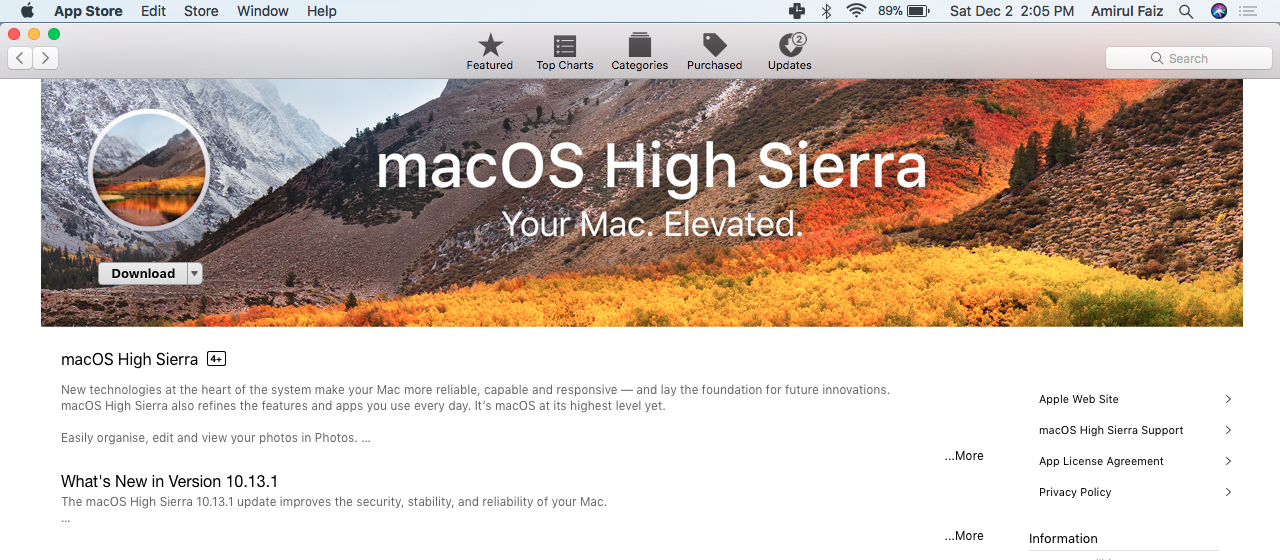Image resolution: width=1280 pixels, height=560 pixels.
Task: Go back with the left arrow
Action: pos(20,58)
